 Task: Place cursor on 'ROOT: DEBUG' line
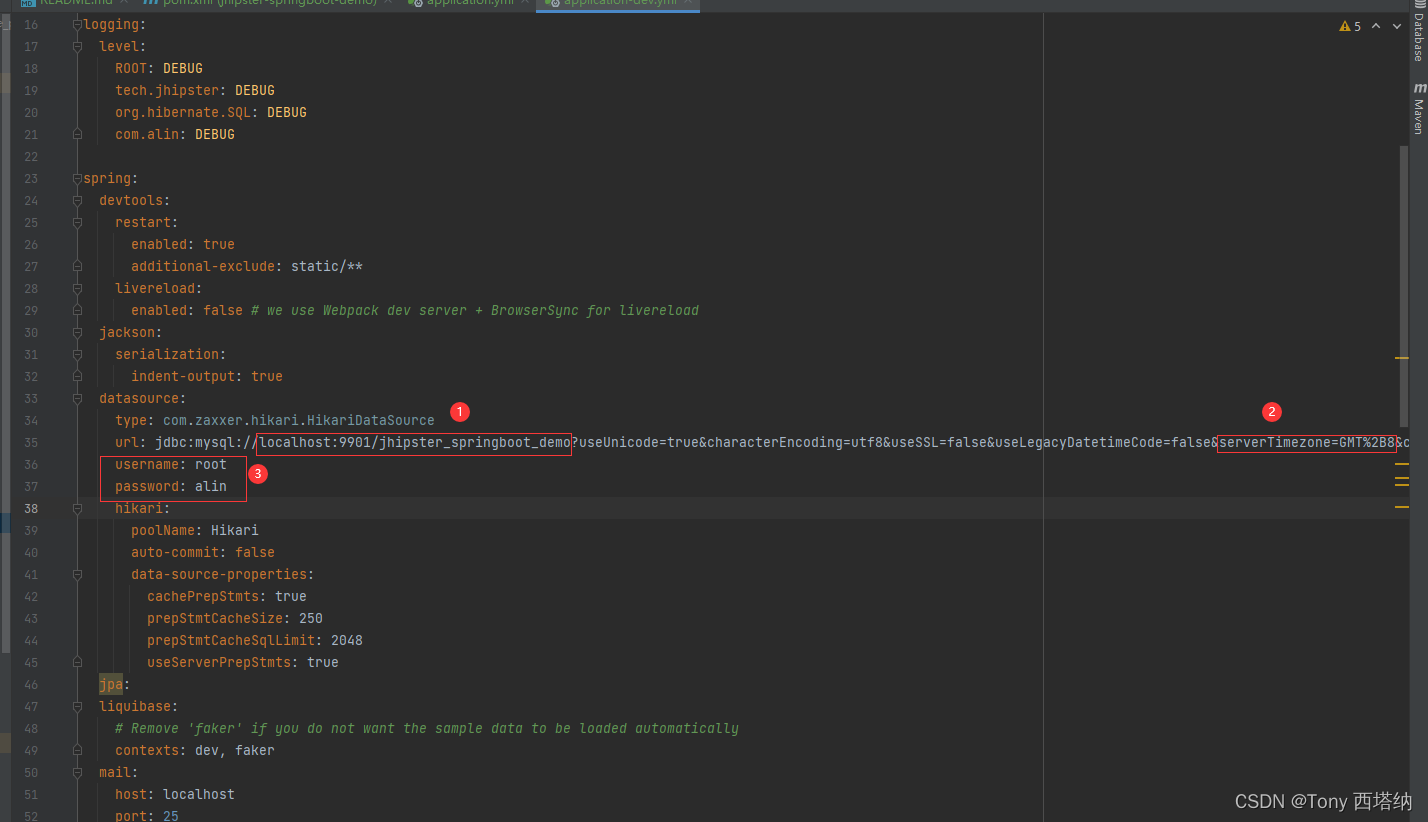click(x=159, y=69)
